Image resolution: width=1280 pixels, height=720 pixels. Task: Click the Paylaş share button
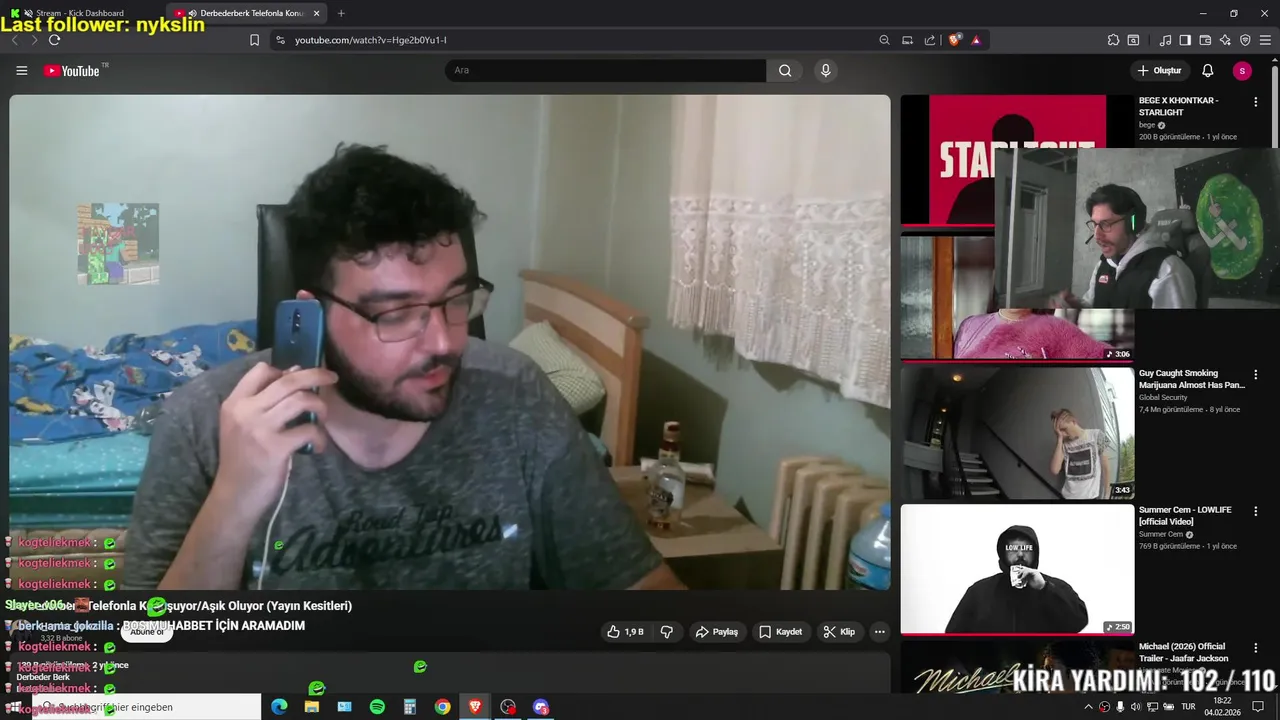point(716,632)
